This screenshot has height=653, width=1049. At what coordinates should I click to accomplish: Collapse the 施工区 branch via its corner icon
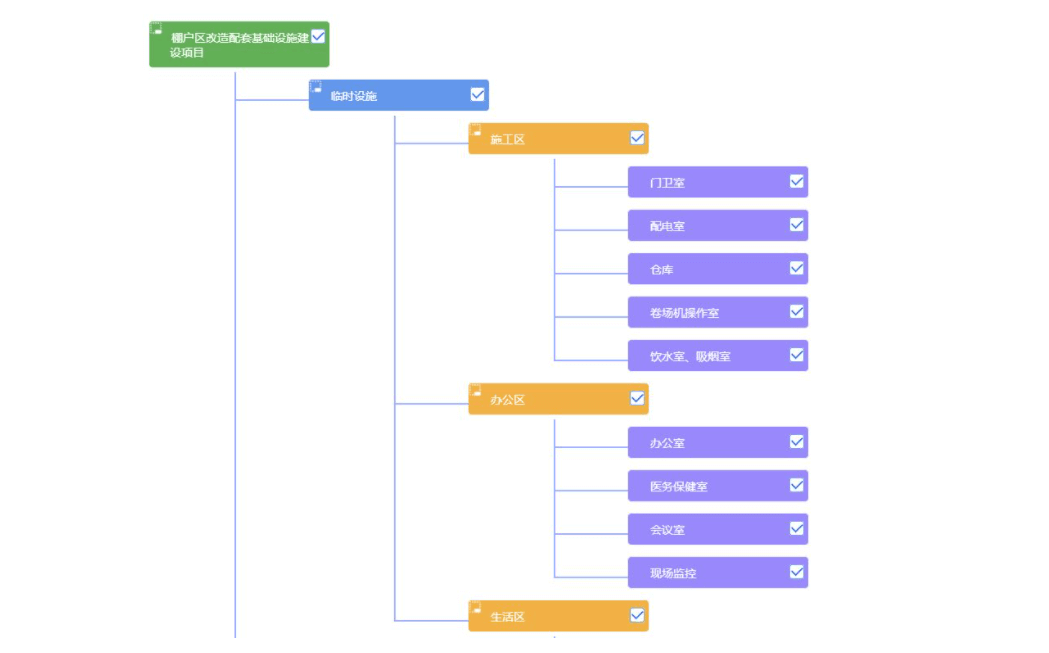(x=476, y=131)
